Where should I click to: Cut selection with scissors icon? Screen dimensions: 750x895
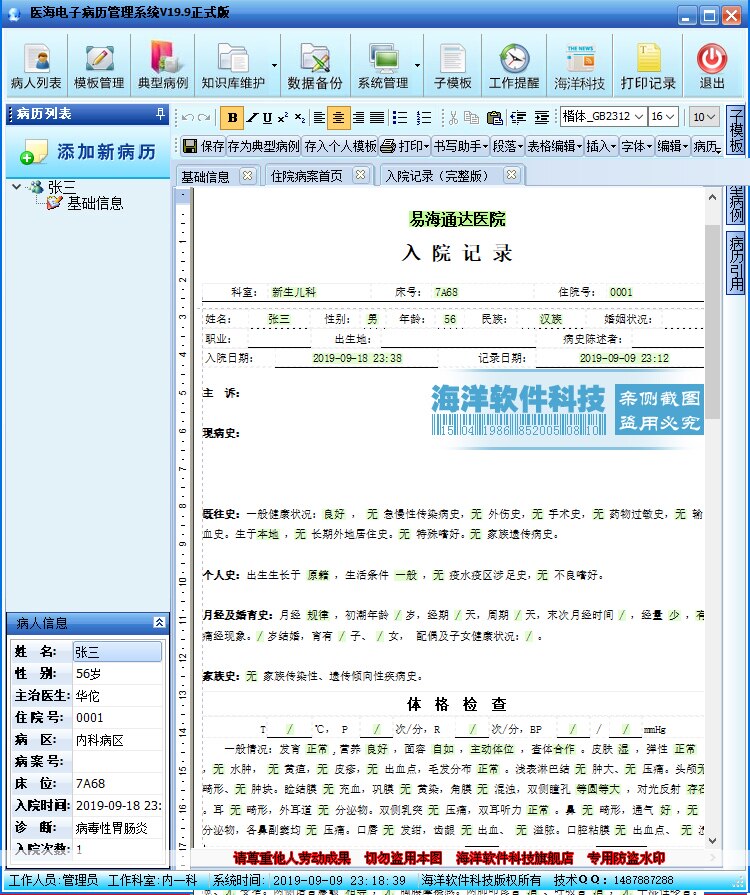453,118
